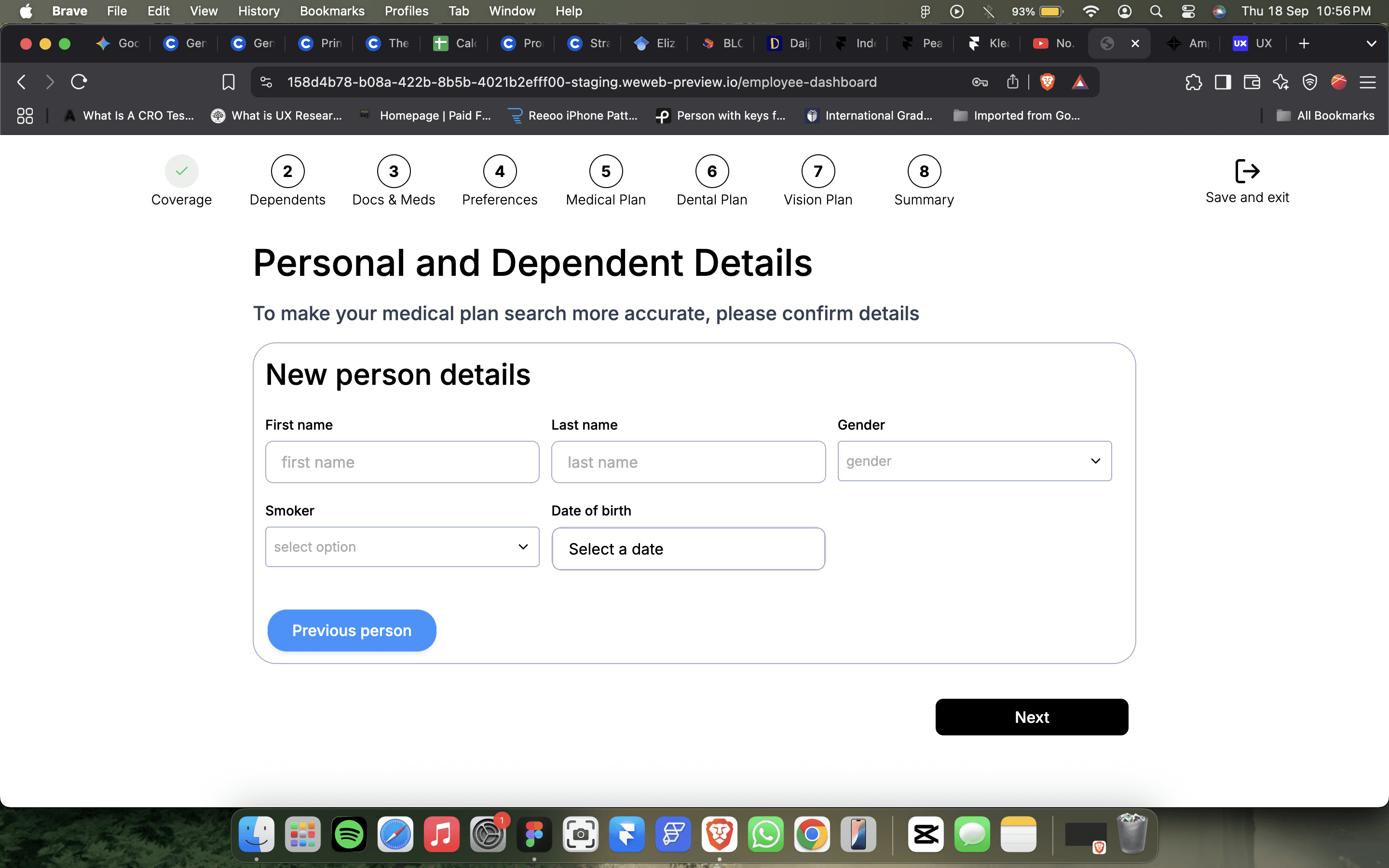This screenshot has height=868, width=1389.
Task: Click the First name input field
Action: pyautogui.click(x=402, y=462)
